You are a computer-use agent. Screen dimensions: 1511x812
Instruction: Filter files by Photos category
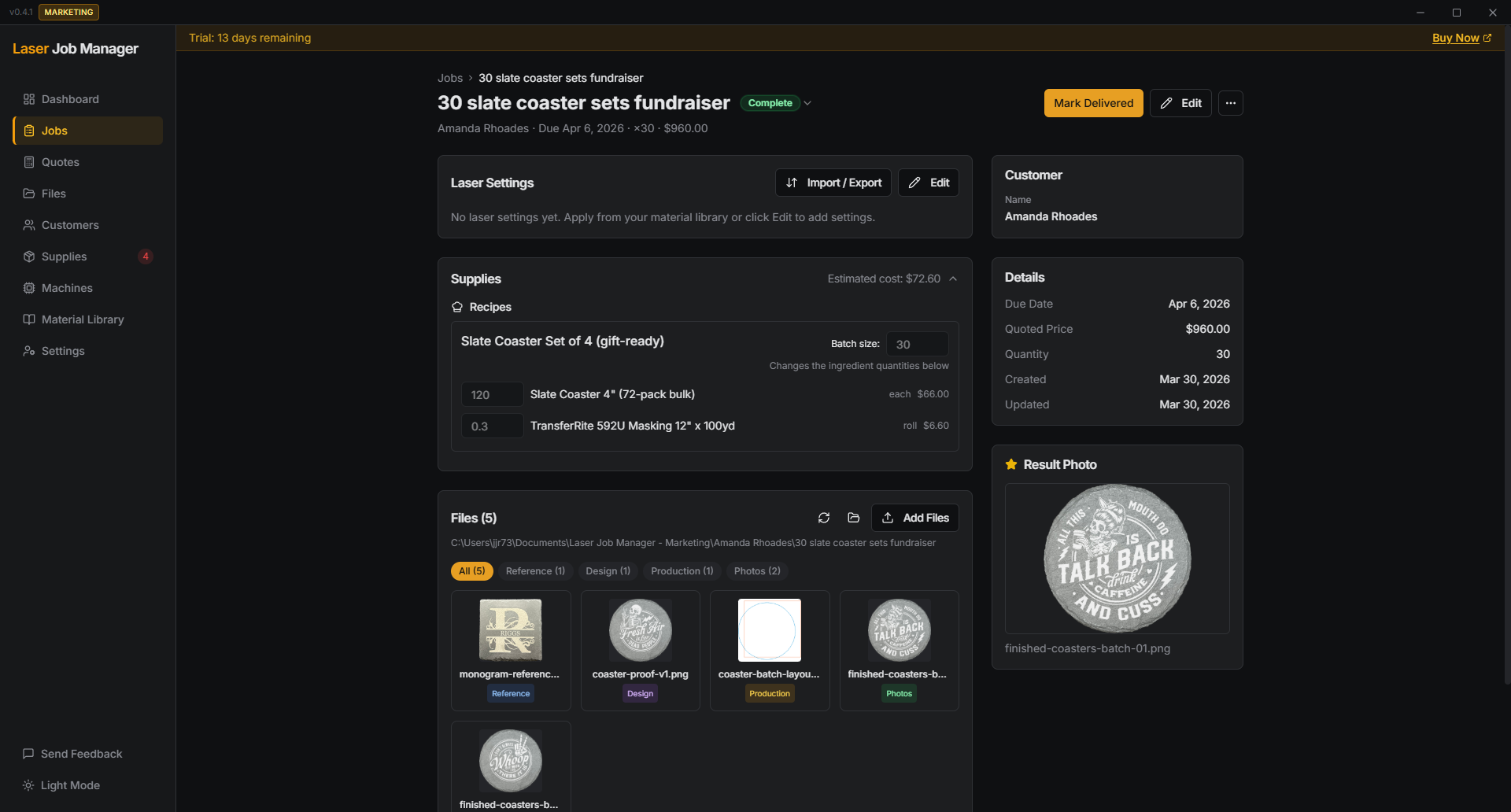[756, 571]
